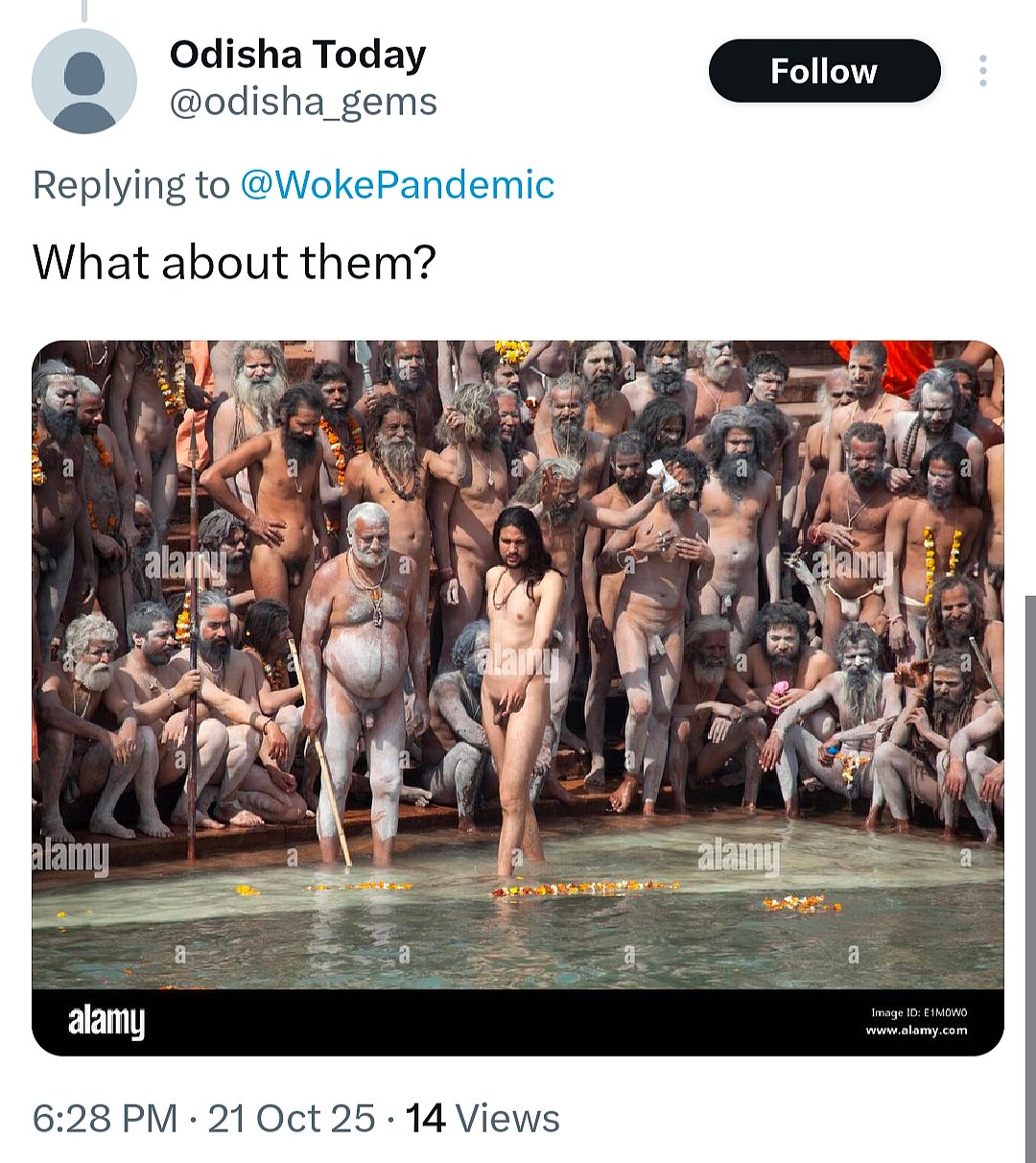Open the Odisha Today display name
Image resolution: width=1036 pixels, height=1163 pixels.
tap(297, 55)
